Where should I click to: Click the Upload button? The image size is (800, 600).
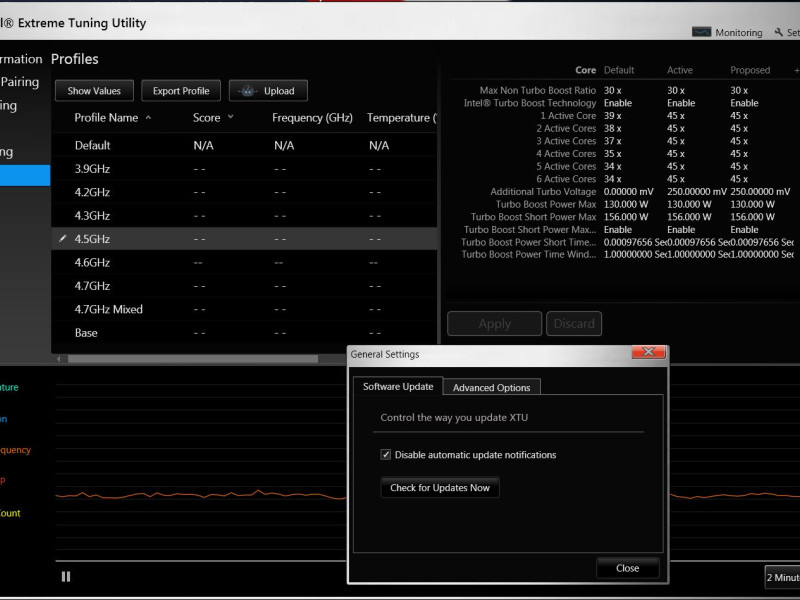pyautogui.click(x=268, y=91)
